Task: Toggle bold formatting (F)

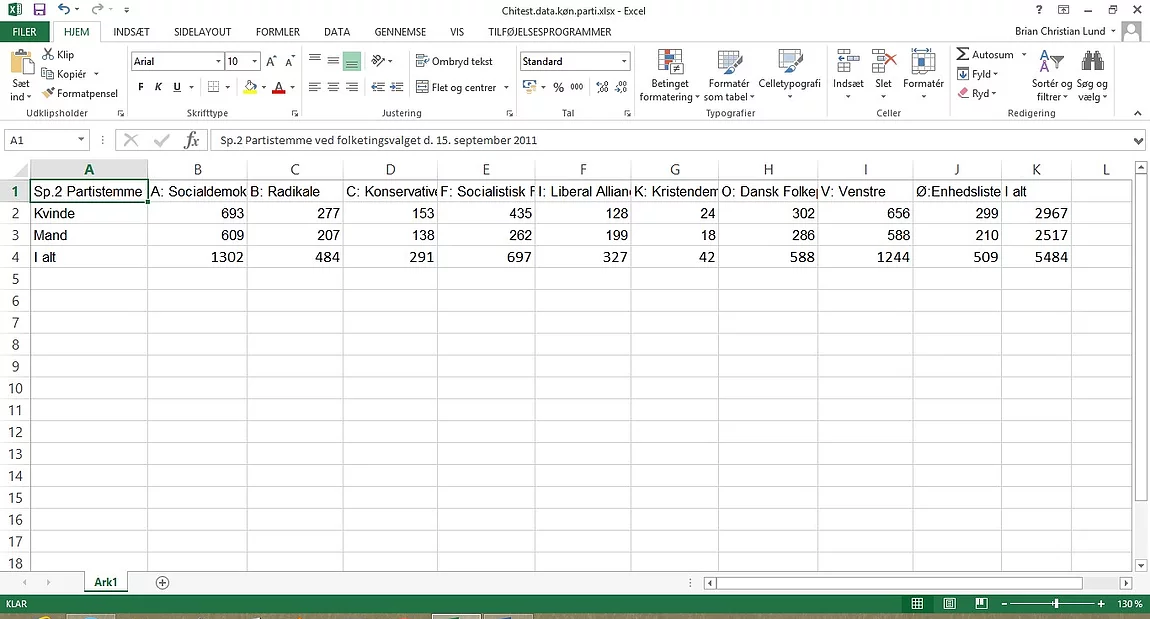Action: pyautogui.click(x=141, y=87)
